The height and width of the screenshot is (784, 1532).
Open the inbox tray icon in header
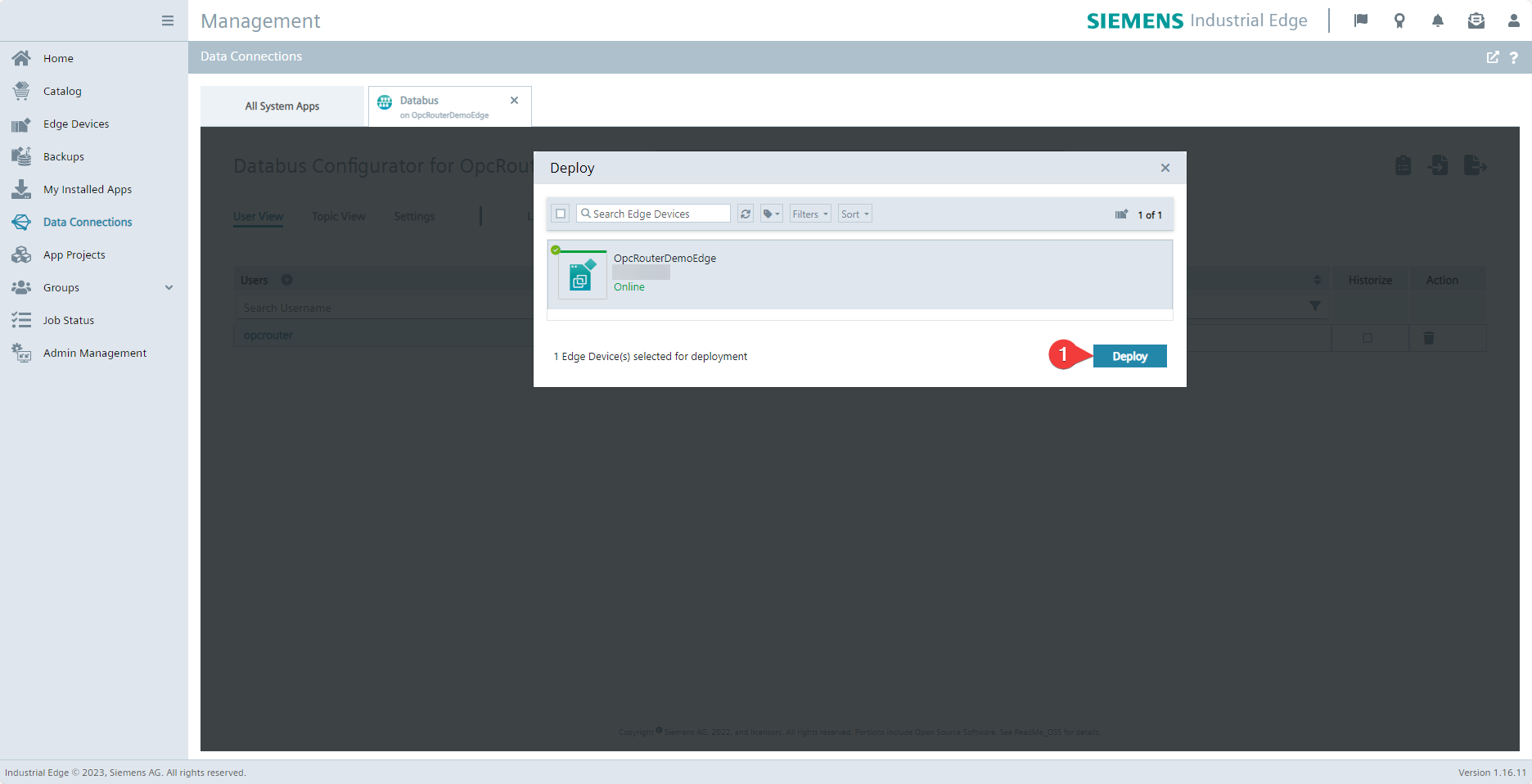click(x=1476, y=20)
